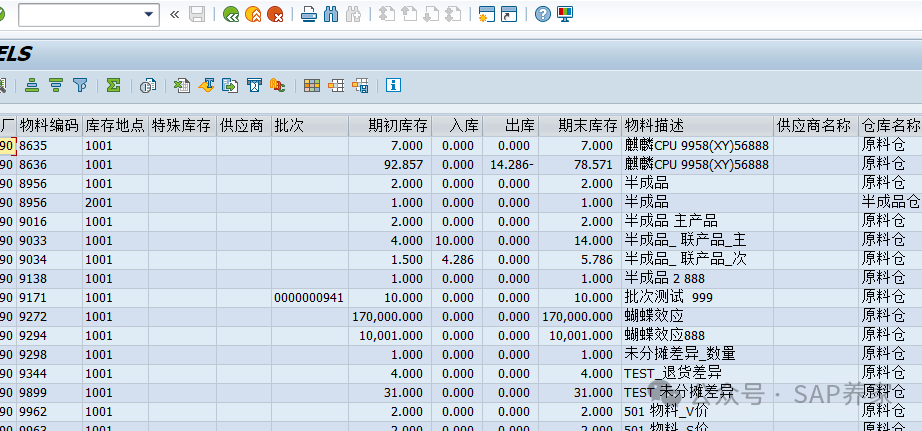Viewport: 922px width, 431px height.
Task: Click the Print icon
Action: click(x=309, y=14)
